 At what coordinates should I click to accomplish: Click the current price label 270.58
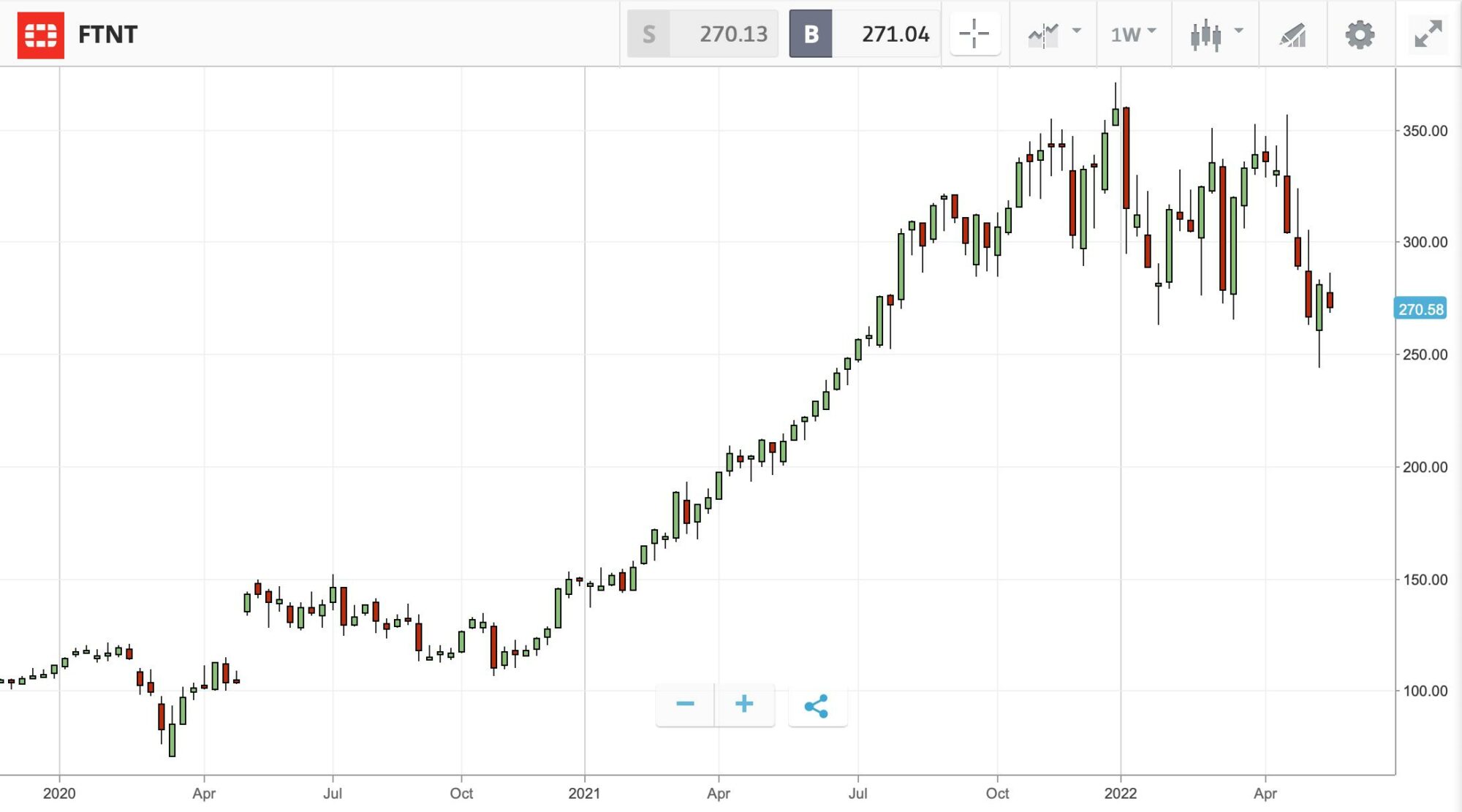click(1420, 309)
